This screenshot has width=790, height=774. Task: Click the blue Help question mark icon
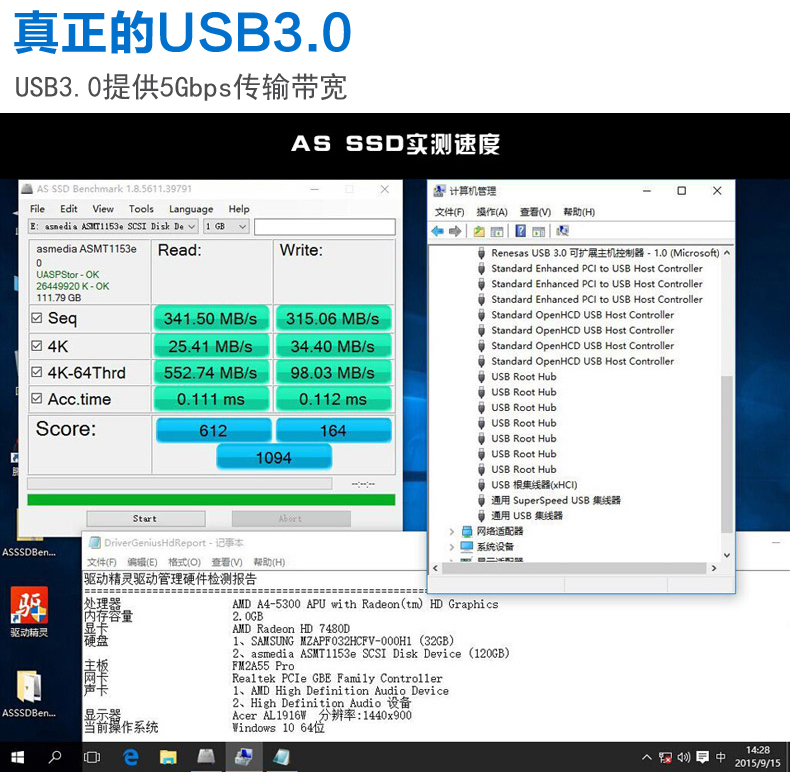coord(521,231)
